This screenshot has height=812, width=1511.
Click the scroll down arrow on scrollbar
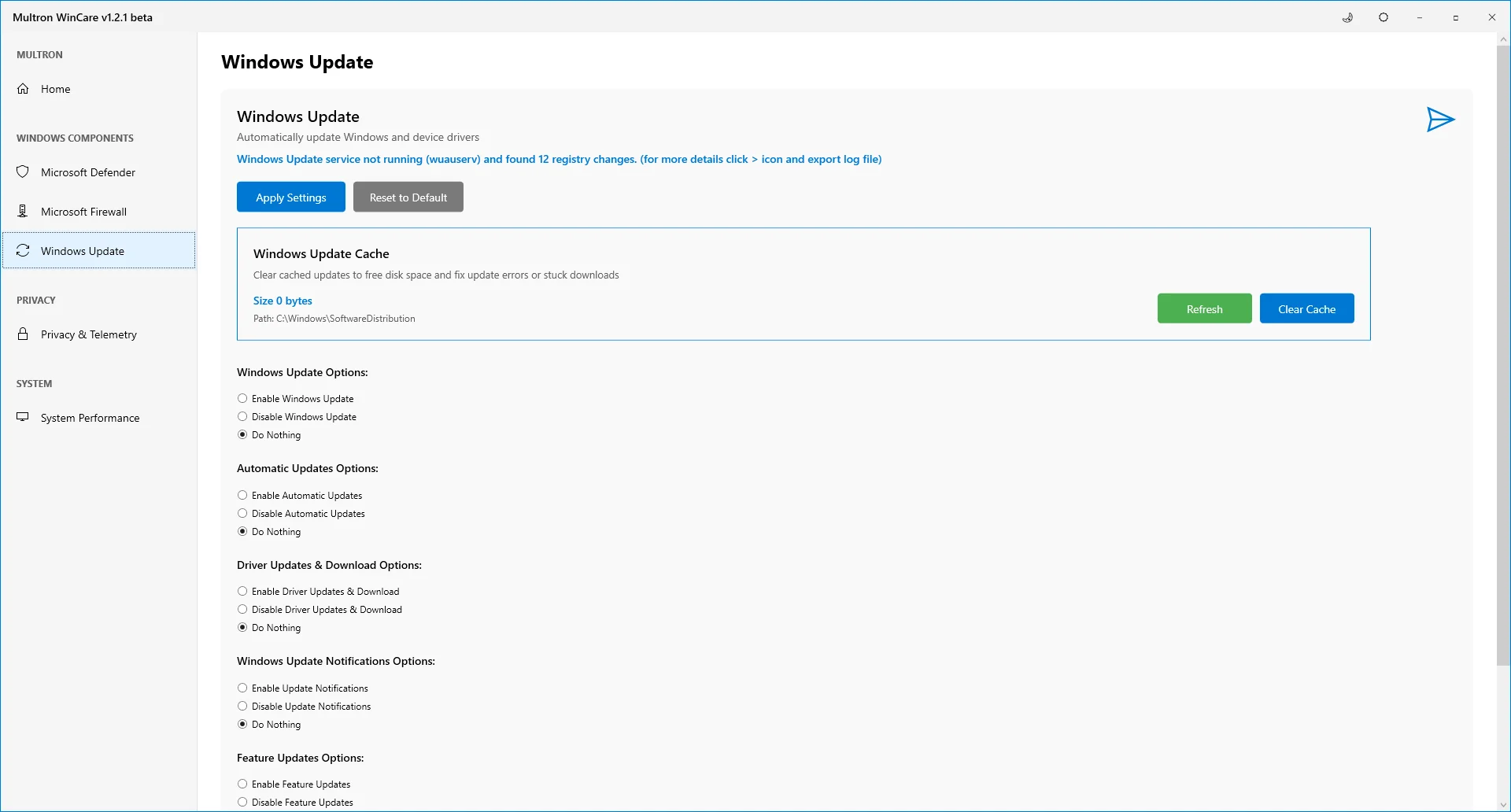(1503, 805)
